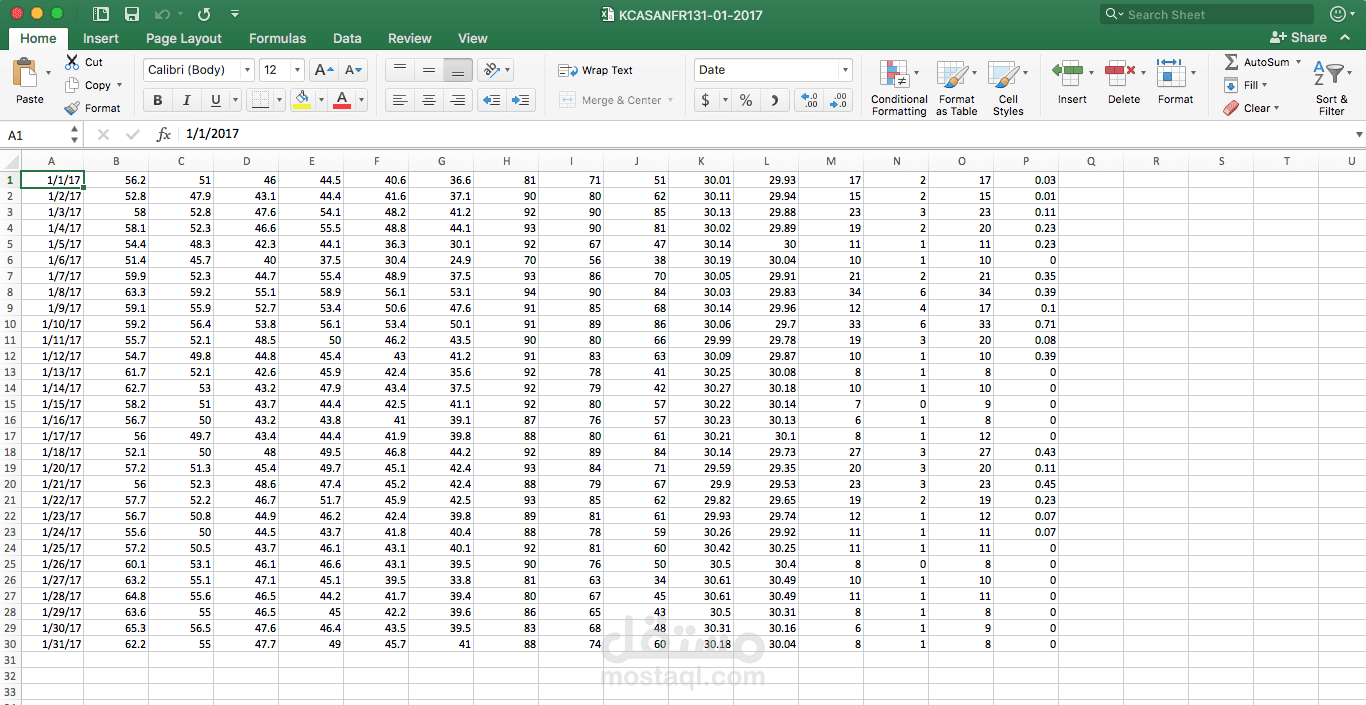Switch to the Formulas tab
This screenshot has width=1366, height=705.
[x=278, y=38]
